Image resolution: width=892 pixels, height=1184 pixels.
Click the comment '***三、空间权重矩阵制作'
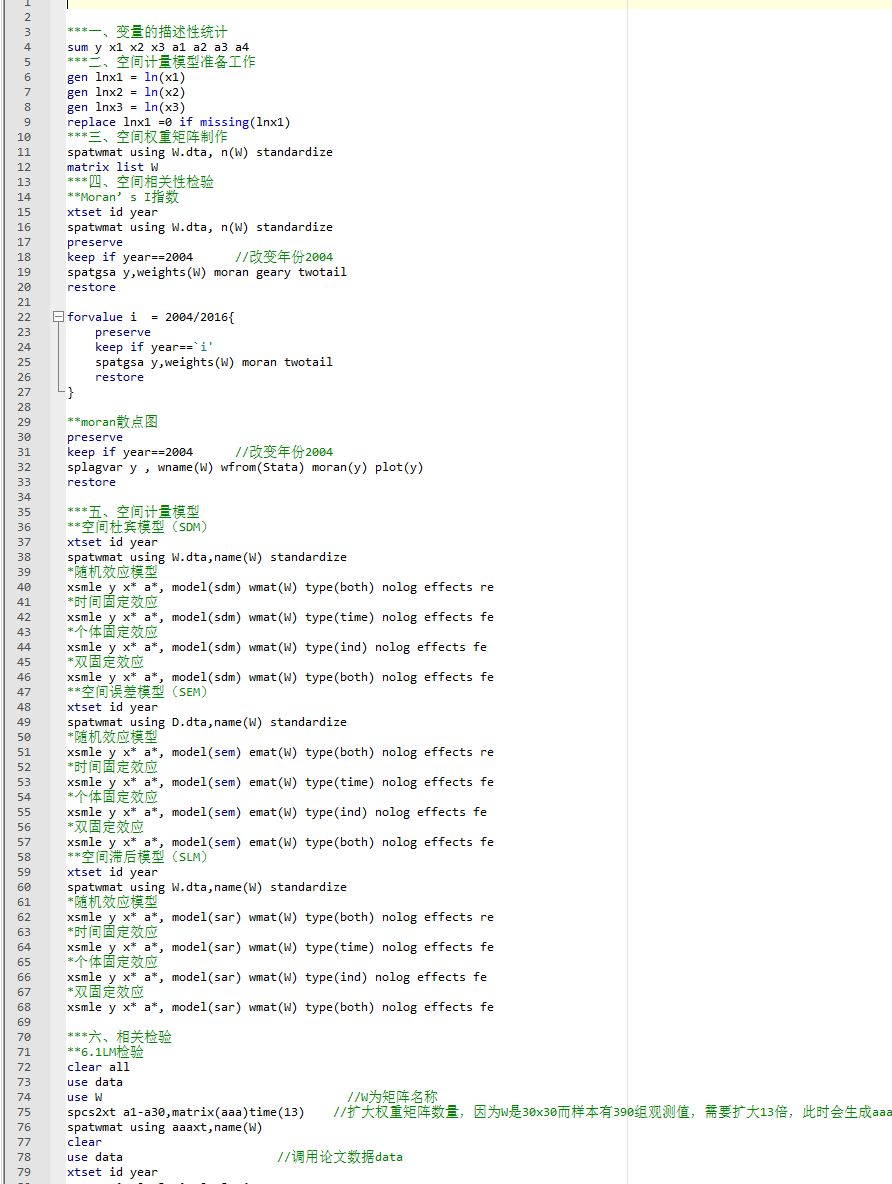coord(147,137)
